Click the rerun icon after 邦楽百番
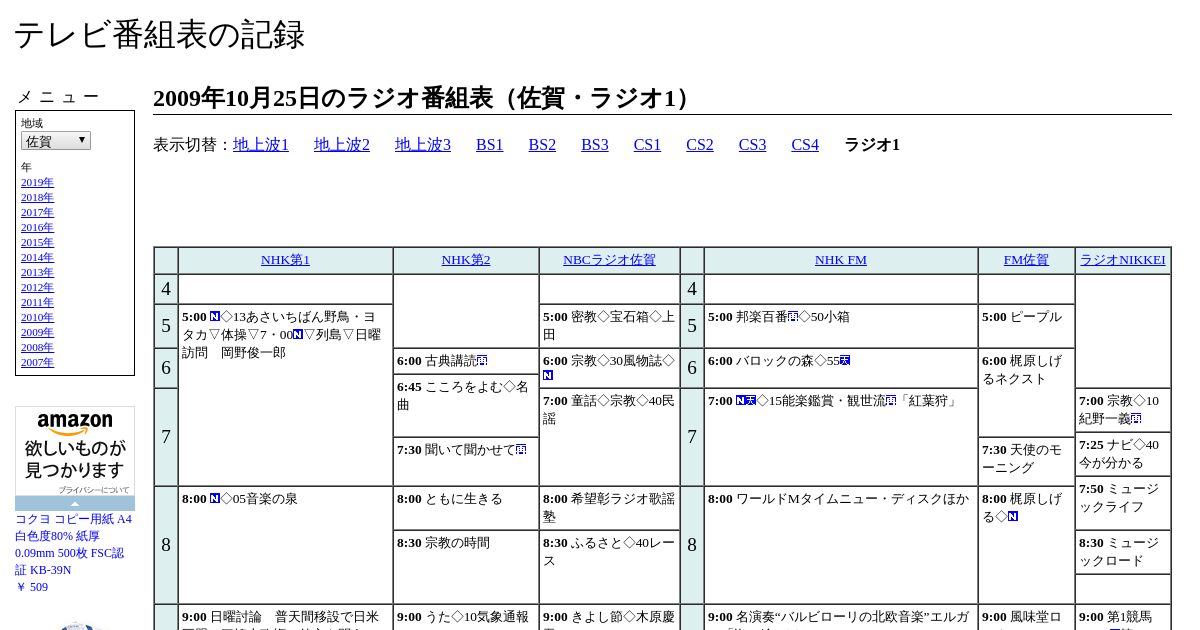Viewport: 1200px width, 630px height. point(793,316)
